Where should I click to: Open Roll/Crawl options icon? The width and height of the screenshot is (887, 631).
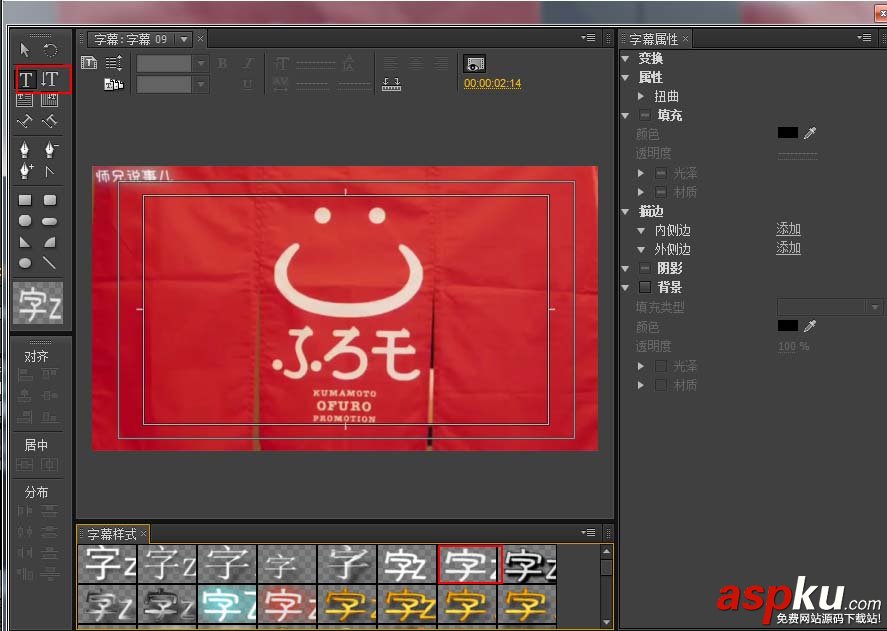(114, 63)
